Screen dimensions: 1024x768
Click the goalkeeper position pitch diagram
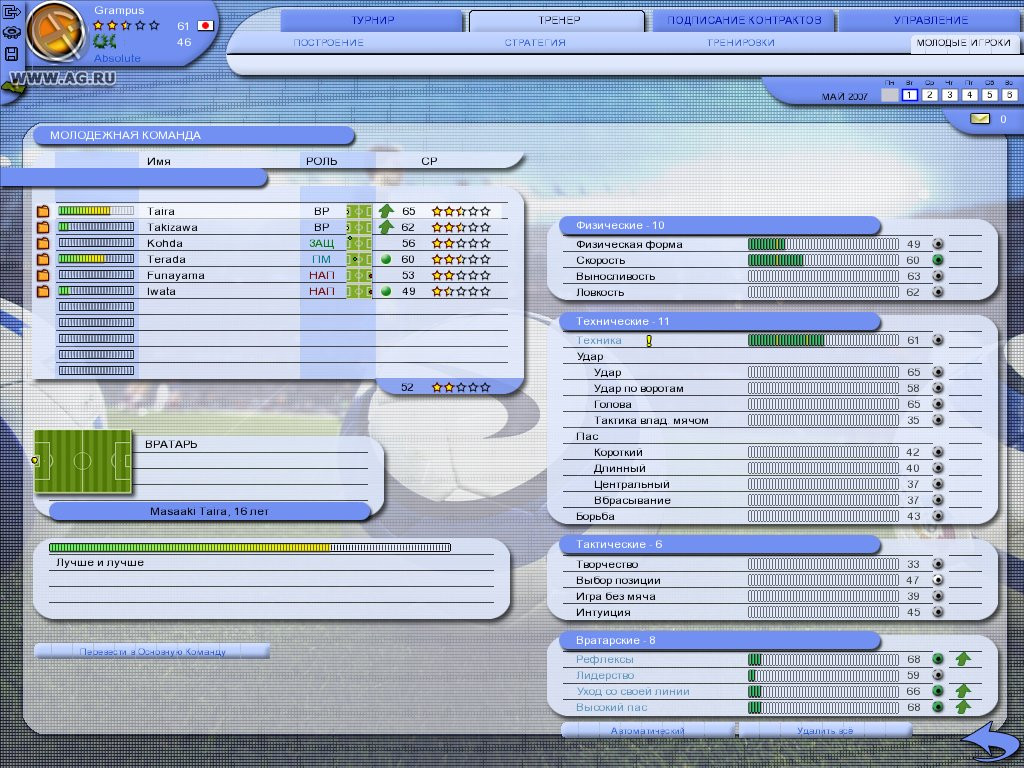pyautogui.click(x=82, y=460)
